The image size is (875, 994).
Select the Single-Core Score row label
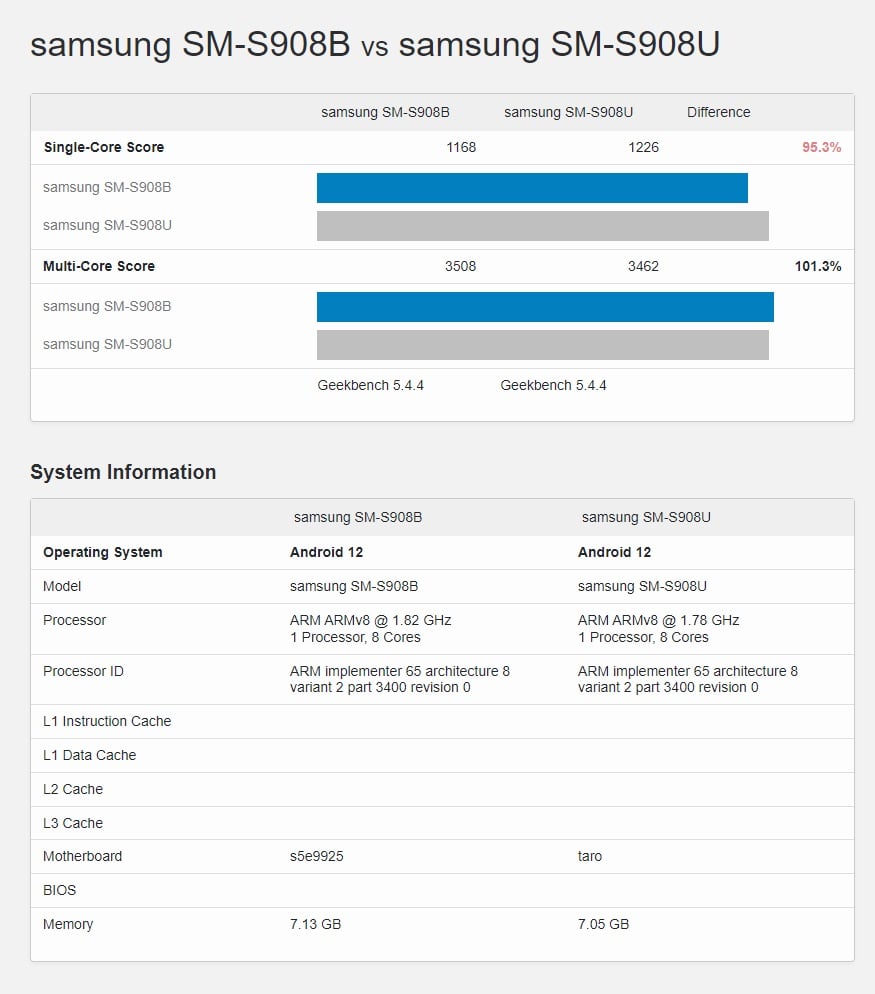coord(104,147)
